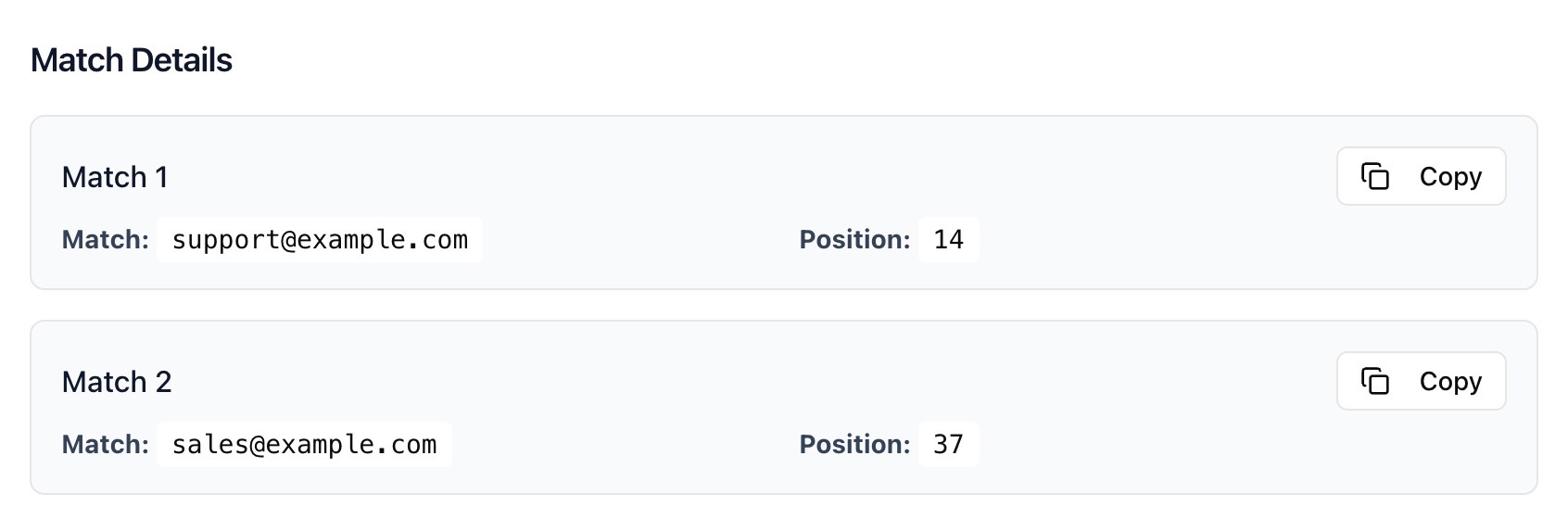Click the position value 14

coord(948,240)
